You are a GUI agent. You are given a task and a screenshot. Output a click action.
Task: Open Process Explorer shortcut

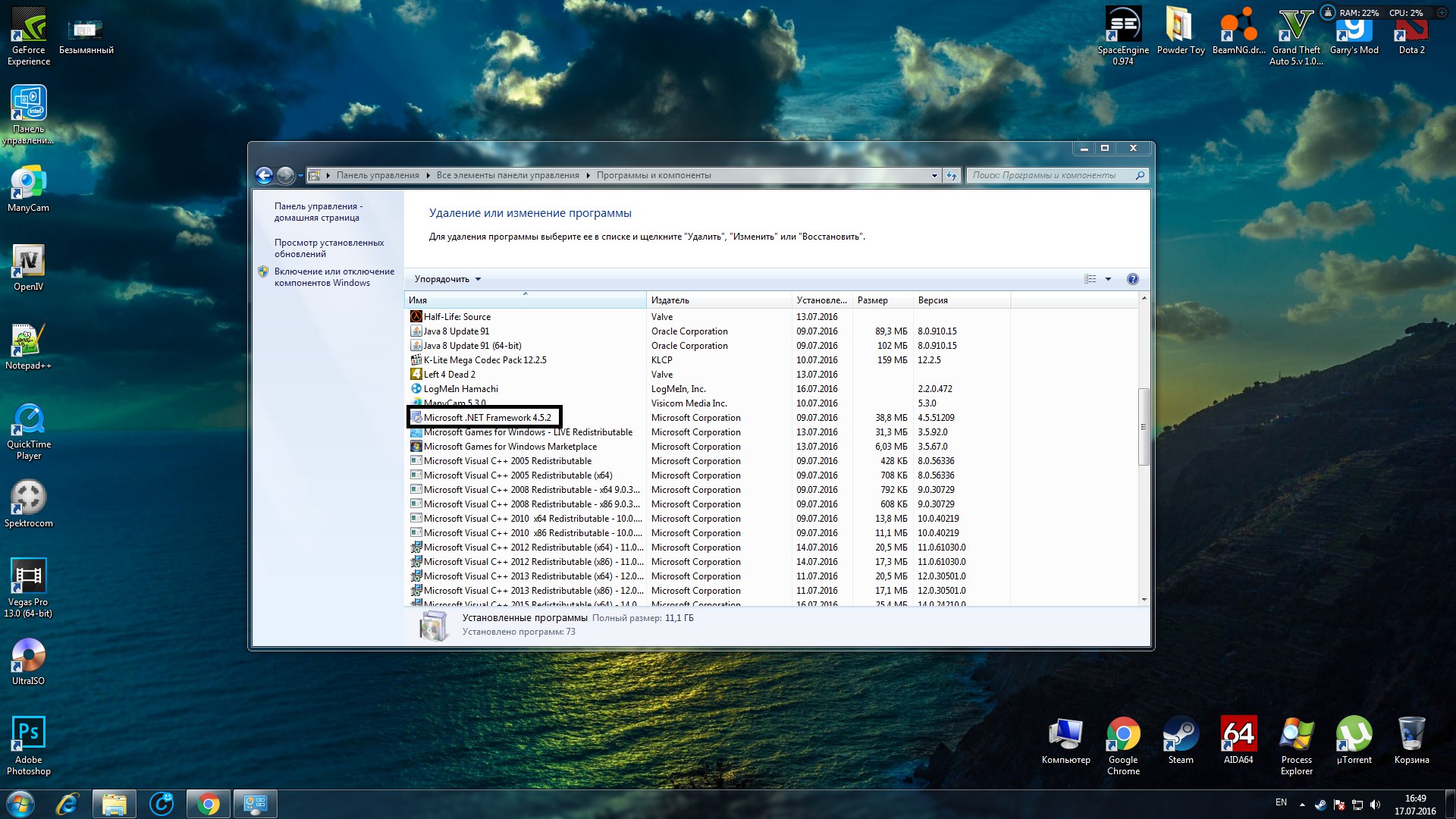[x=1296, y=746]
